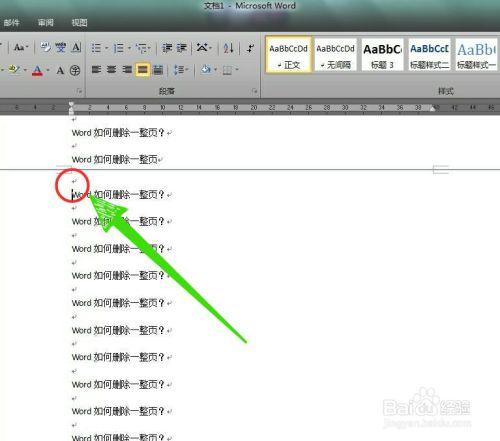
Task: Expand the bullet list dropdown arrow
Action: [x=107, y=48]
